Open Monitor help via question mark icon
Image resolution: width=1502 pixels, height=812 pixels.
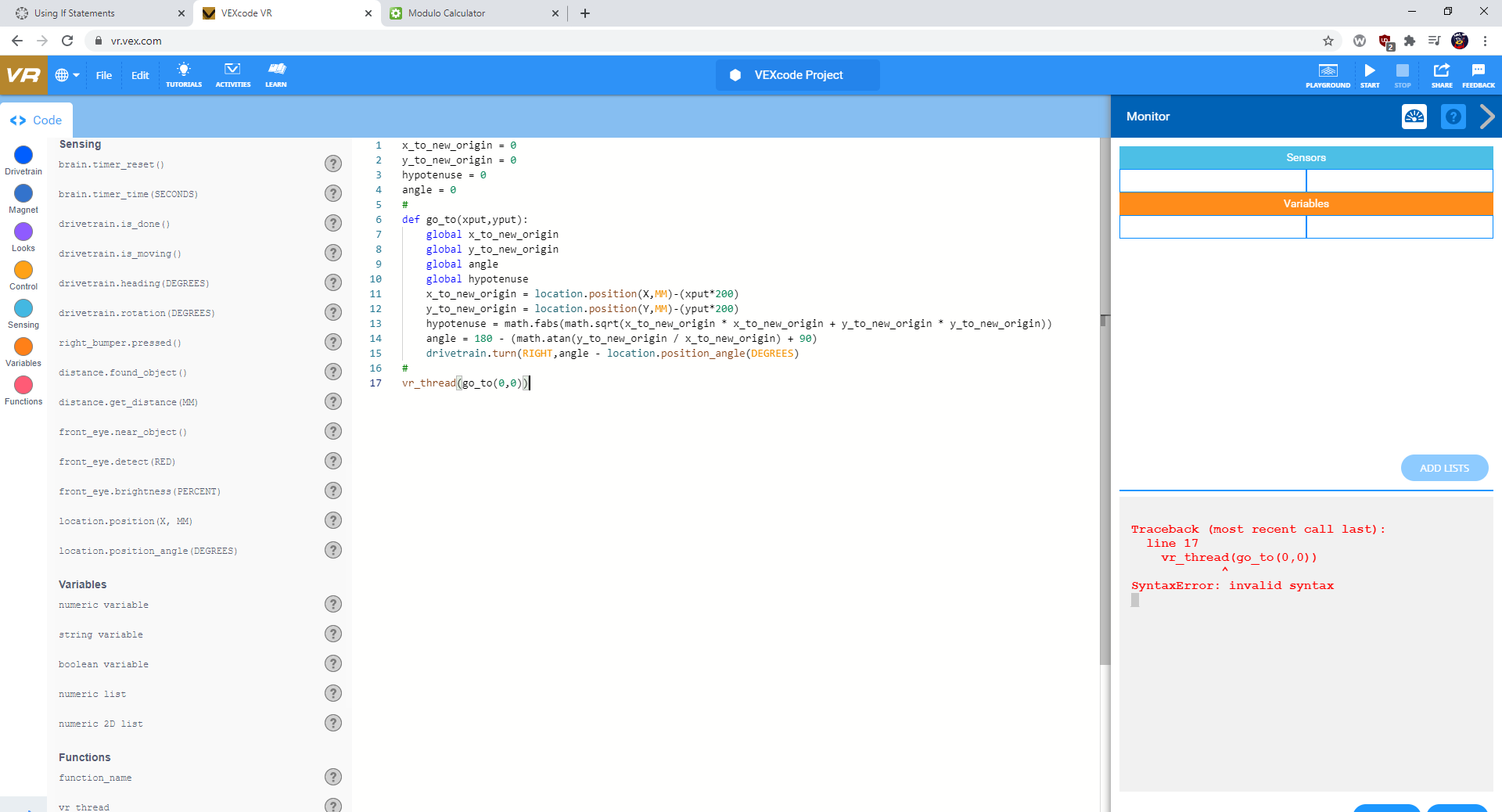(1453, 117)
